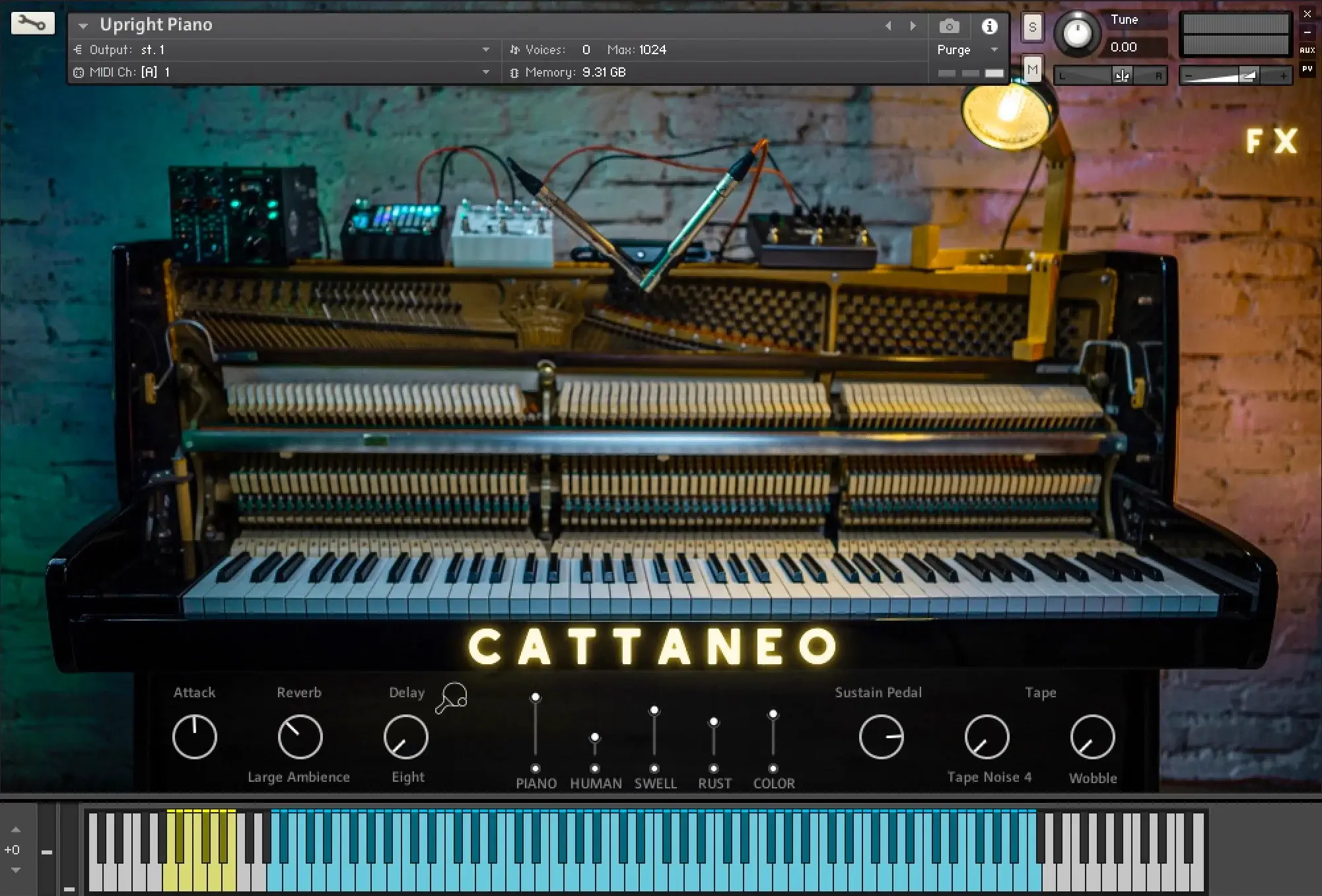Open the AUX sends view
Screen dimensions: 1322x896
point(1306,50)
